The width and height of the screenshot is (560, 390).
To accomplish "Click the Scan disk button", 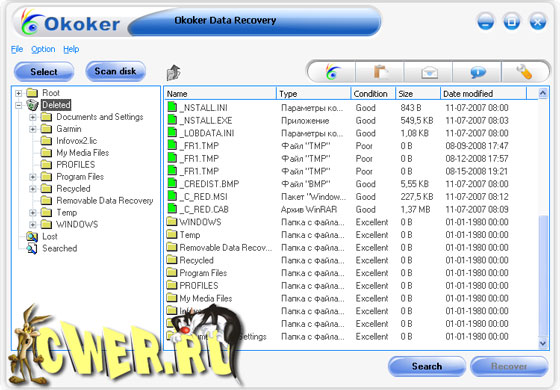I will pyautogui.click(x=115, y=71).
